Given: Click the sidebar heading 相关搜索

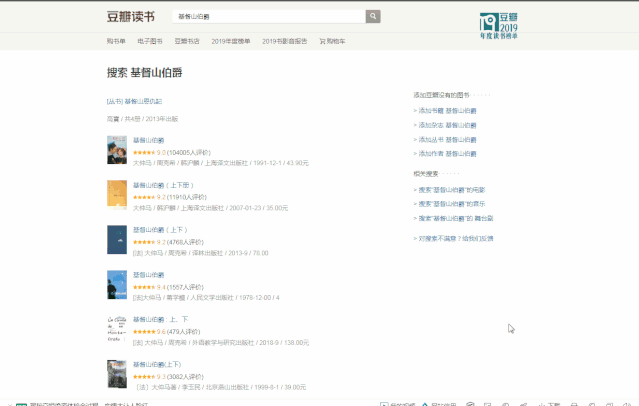Looking at the screenshot, I should click(x=426, y=174).
